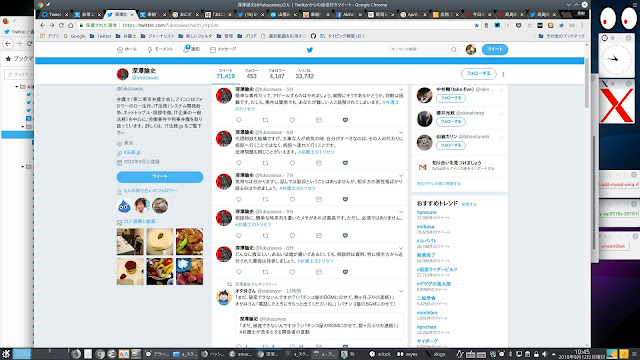Follow the third suggested account with the cat avatar

(x=451, y=145)
